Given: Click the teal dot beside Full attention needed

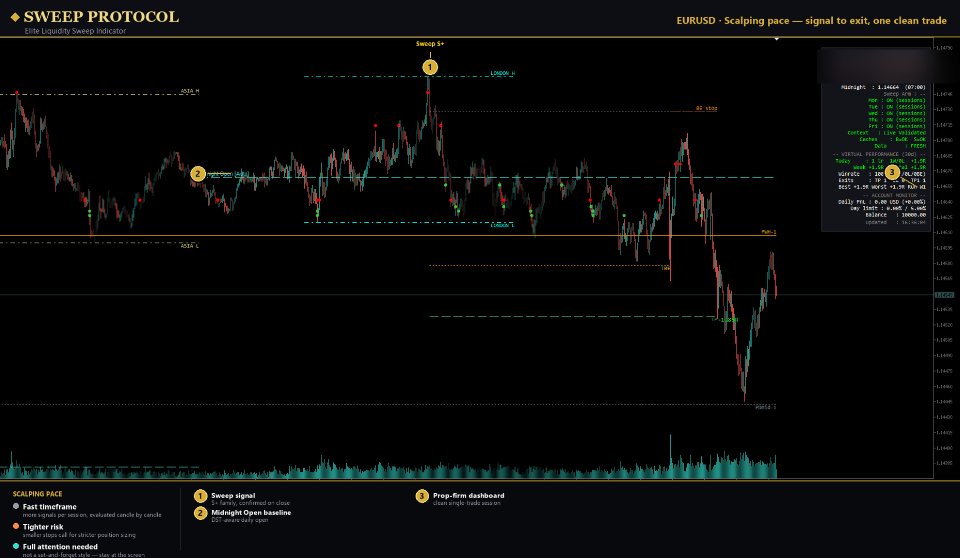Looking at the screenshot, I should coord(16,546).
